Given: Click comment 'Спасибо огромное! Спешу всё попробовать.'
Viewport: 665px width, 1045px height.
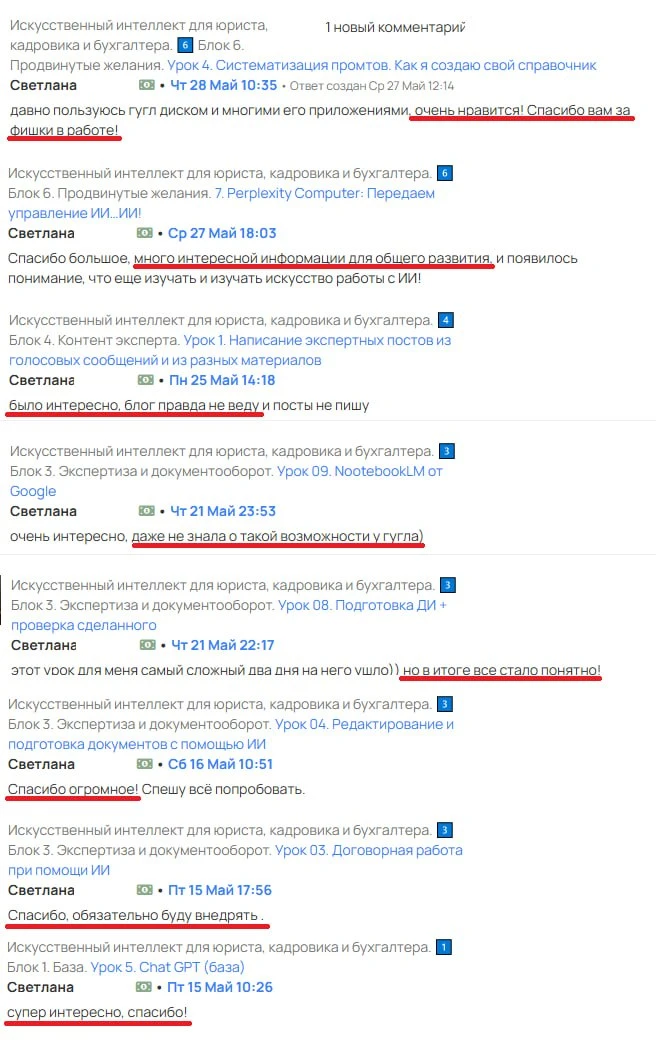Looking at the screenshot, I should tap(156, 789).
